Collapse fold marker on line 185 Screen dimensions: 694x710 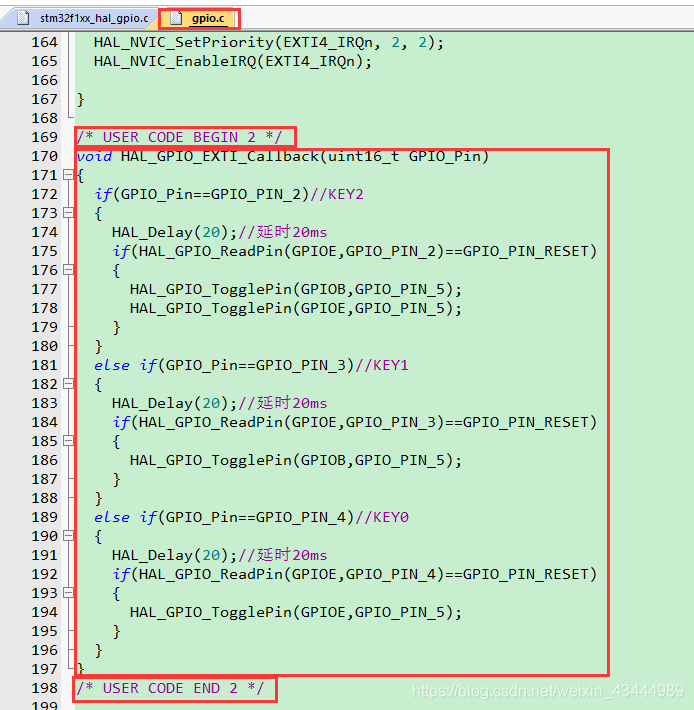pos(68,441)
